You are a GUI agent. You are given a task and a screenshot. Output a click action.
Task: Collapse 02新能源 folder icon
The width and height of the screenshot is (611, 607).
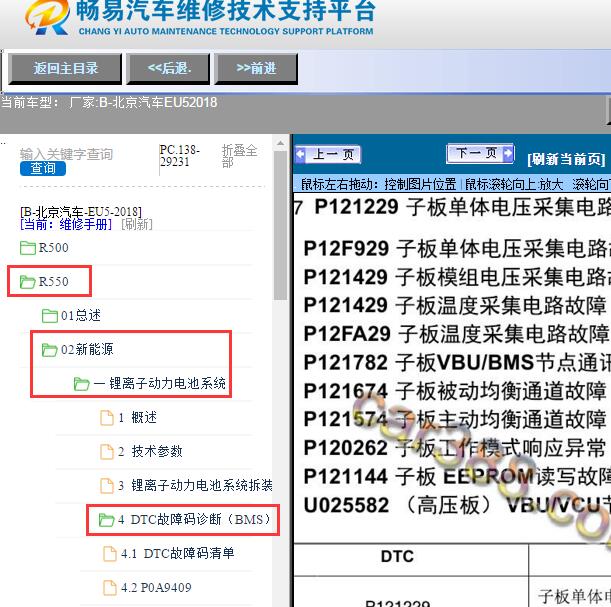tap(49, 349)
